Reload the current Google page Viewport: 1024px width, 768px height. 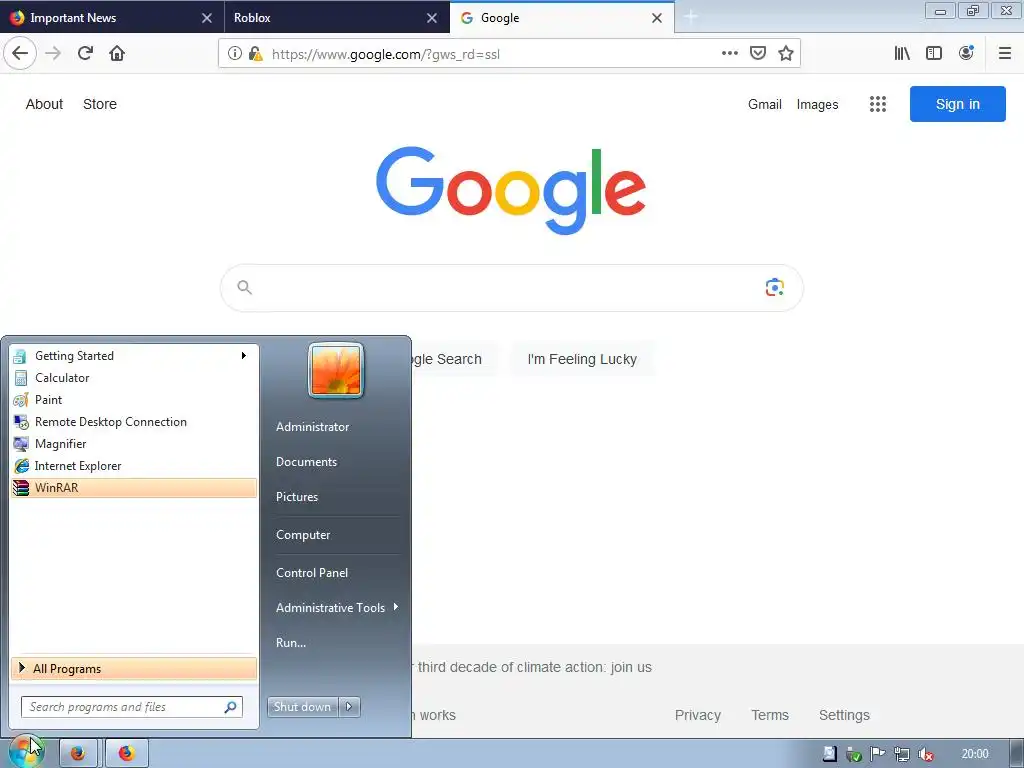tap(85, 54)
